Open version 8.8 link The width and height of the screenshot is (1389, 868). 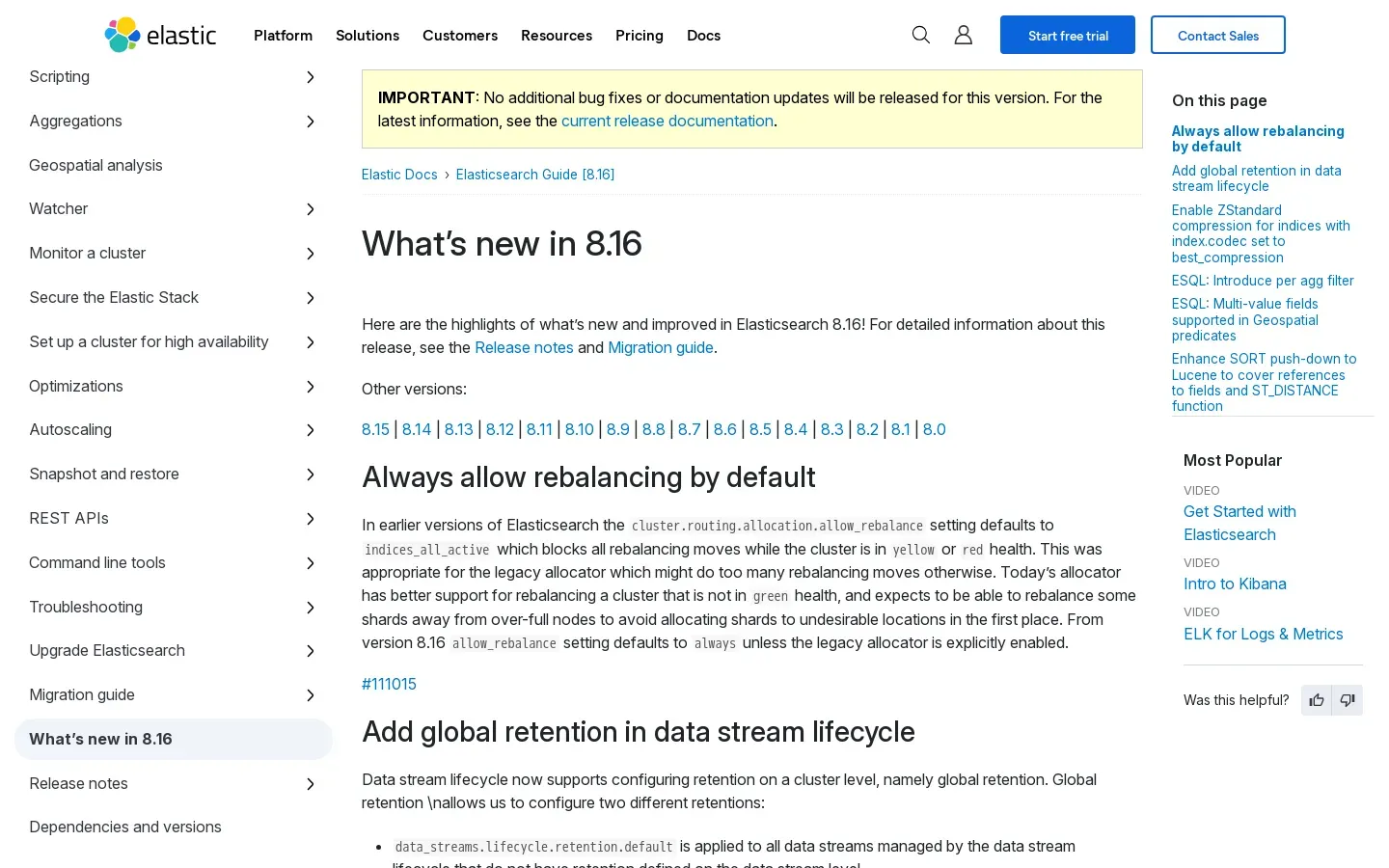653,430
